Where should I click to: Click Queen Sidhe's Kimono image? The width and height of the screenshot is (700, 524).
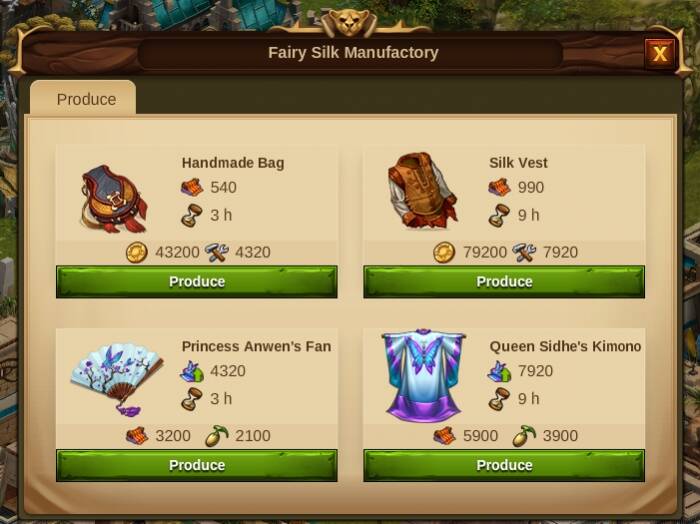[x=424, y=376]
